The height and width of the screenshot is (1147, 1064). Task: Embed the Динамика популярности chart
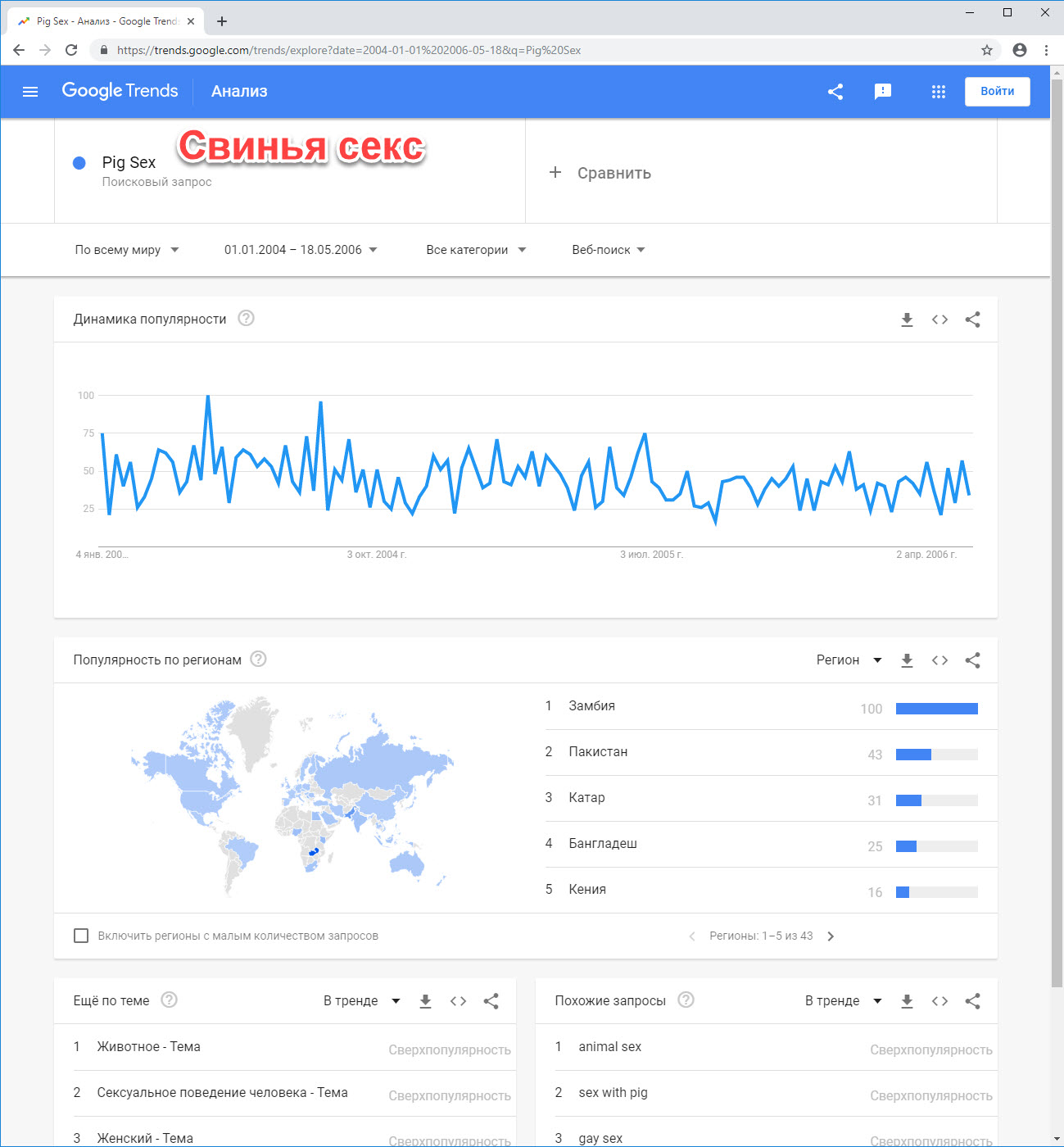(939, 320)
